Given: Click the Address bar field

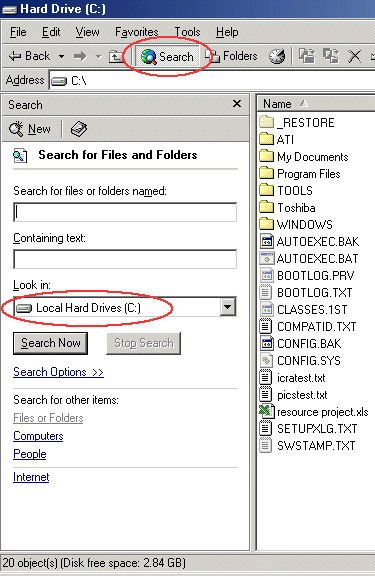Looking at the screenshot, I should point(212,80).
